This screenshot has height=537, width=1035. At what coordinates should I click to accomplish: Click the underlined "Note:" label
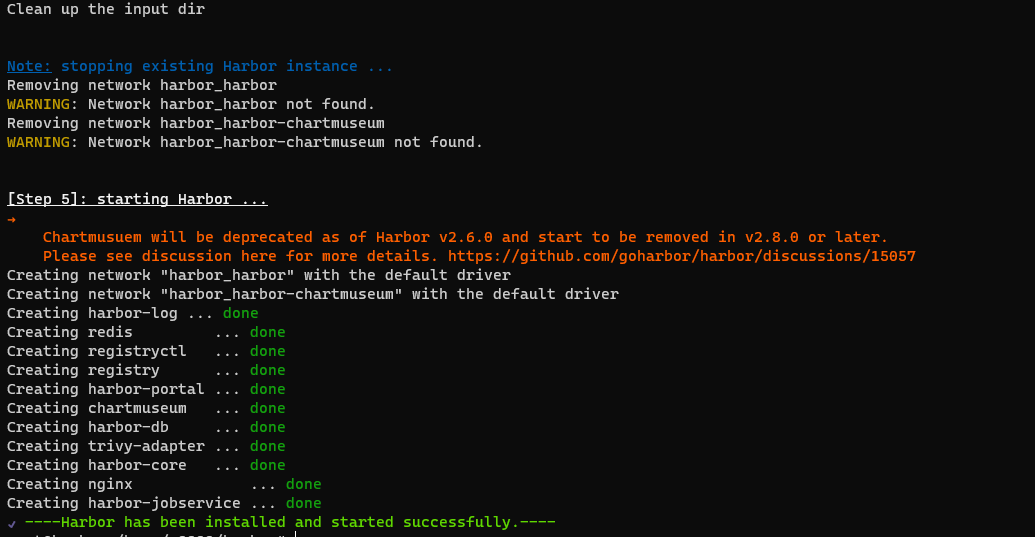[28, 66]
